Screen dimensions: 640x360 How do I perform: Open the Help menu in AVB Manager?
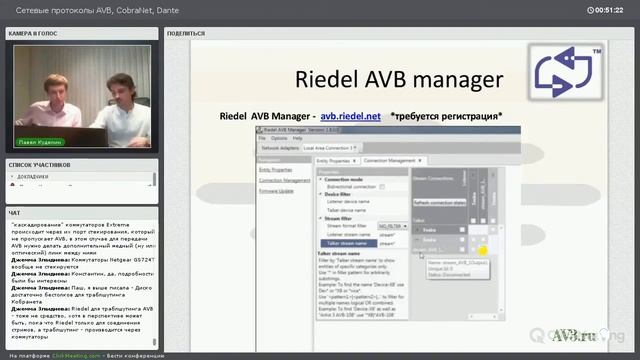coord(298,138)
